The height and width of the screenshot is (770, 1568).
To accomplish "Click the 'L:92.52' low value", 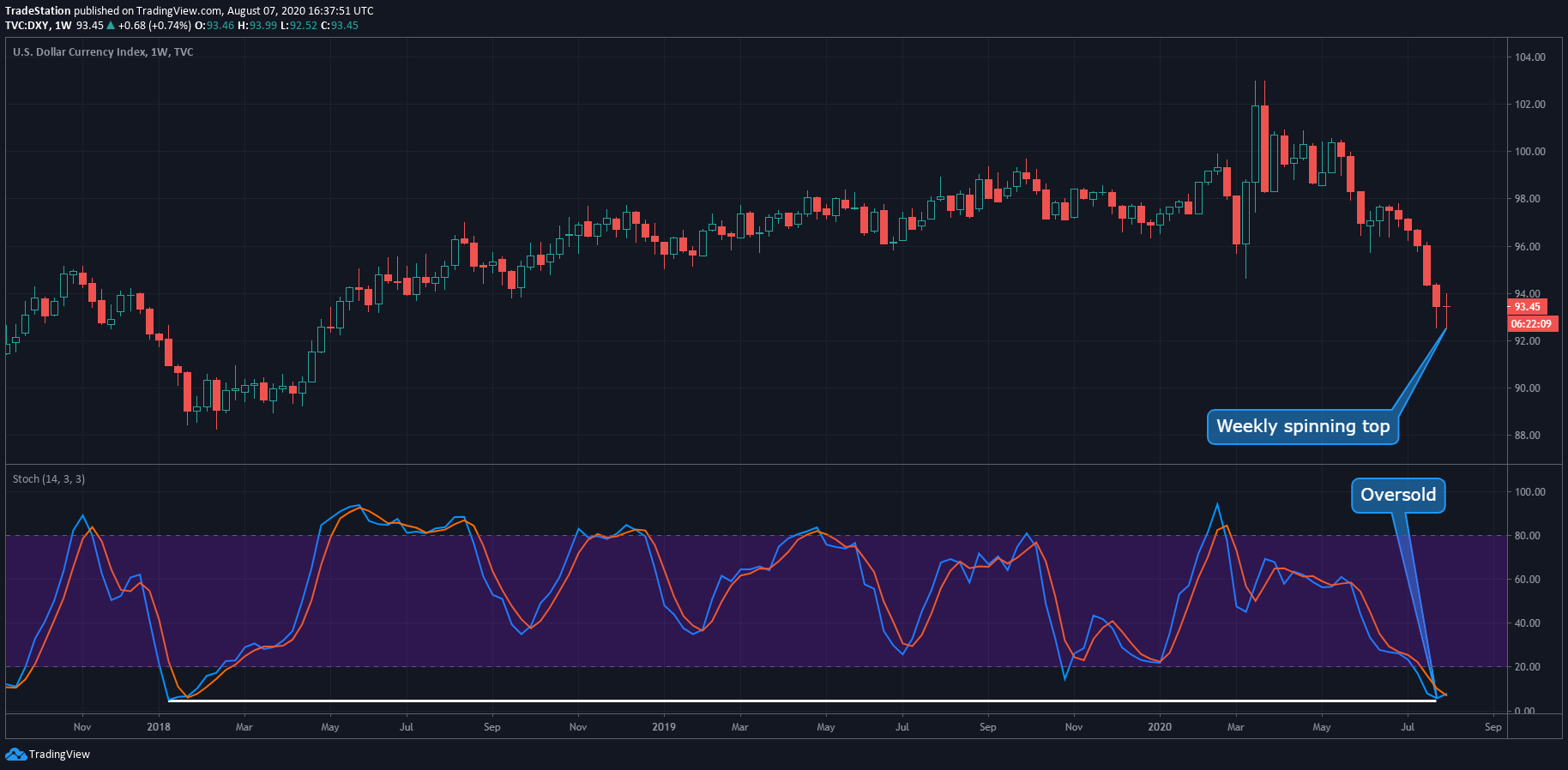I will click(299, 26).
